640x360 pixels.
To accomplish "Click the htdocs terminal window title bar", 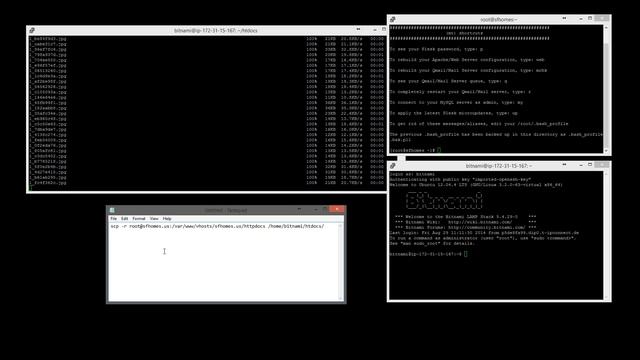I will [x=207, y=30].
